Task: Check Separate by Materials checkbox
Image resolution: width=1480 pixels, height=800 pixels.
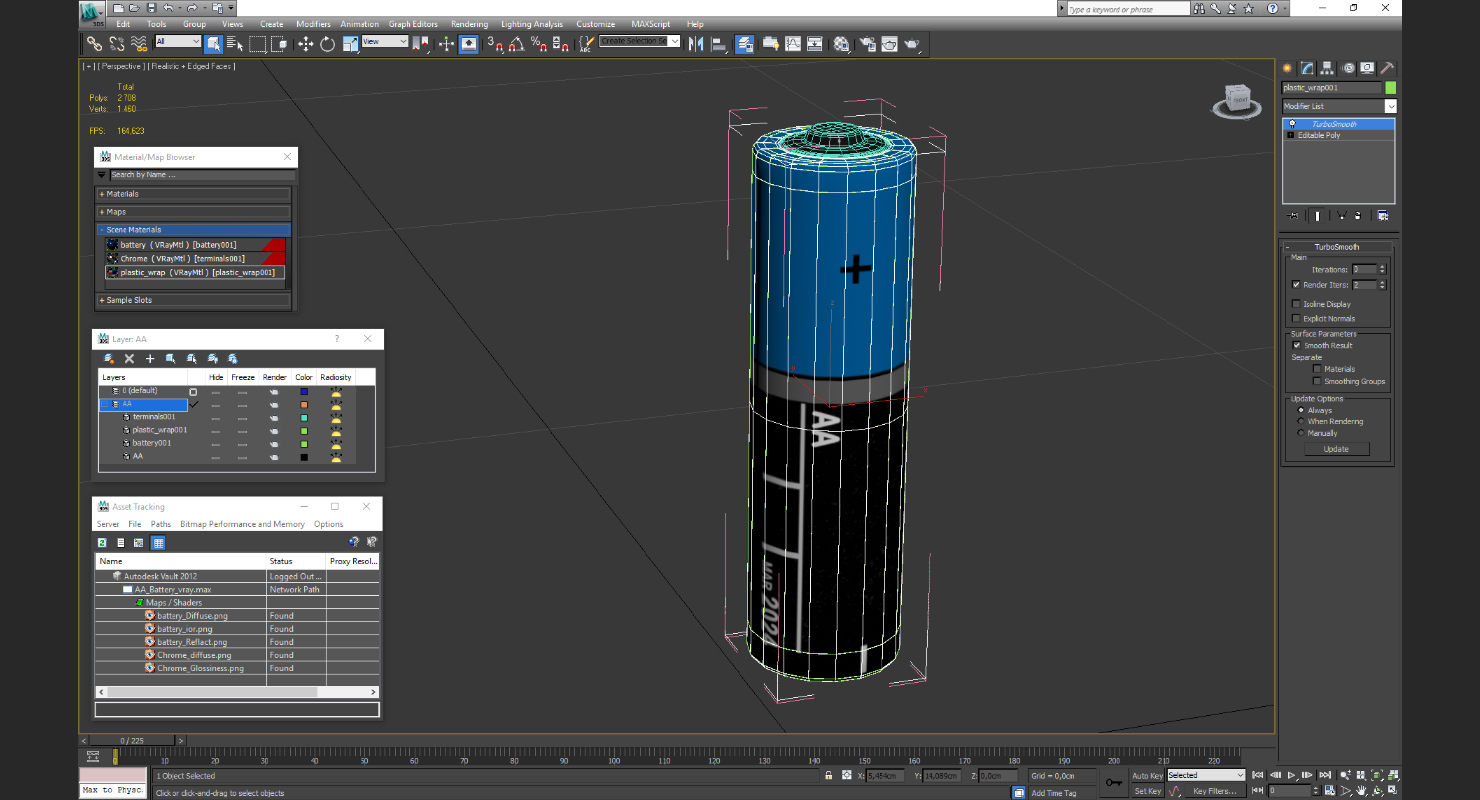Action: 1317,369
